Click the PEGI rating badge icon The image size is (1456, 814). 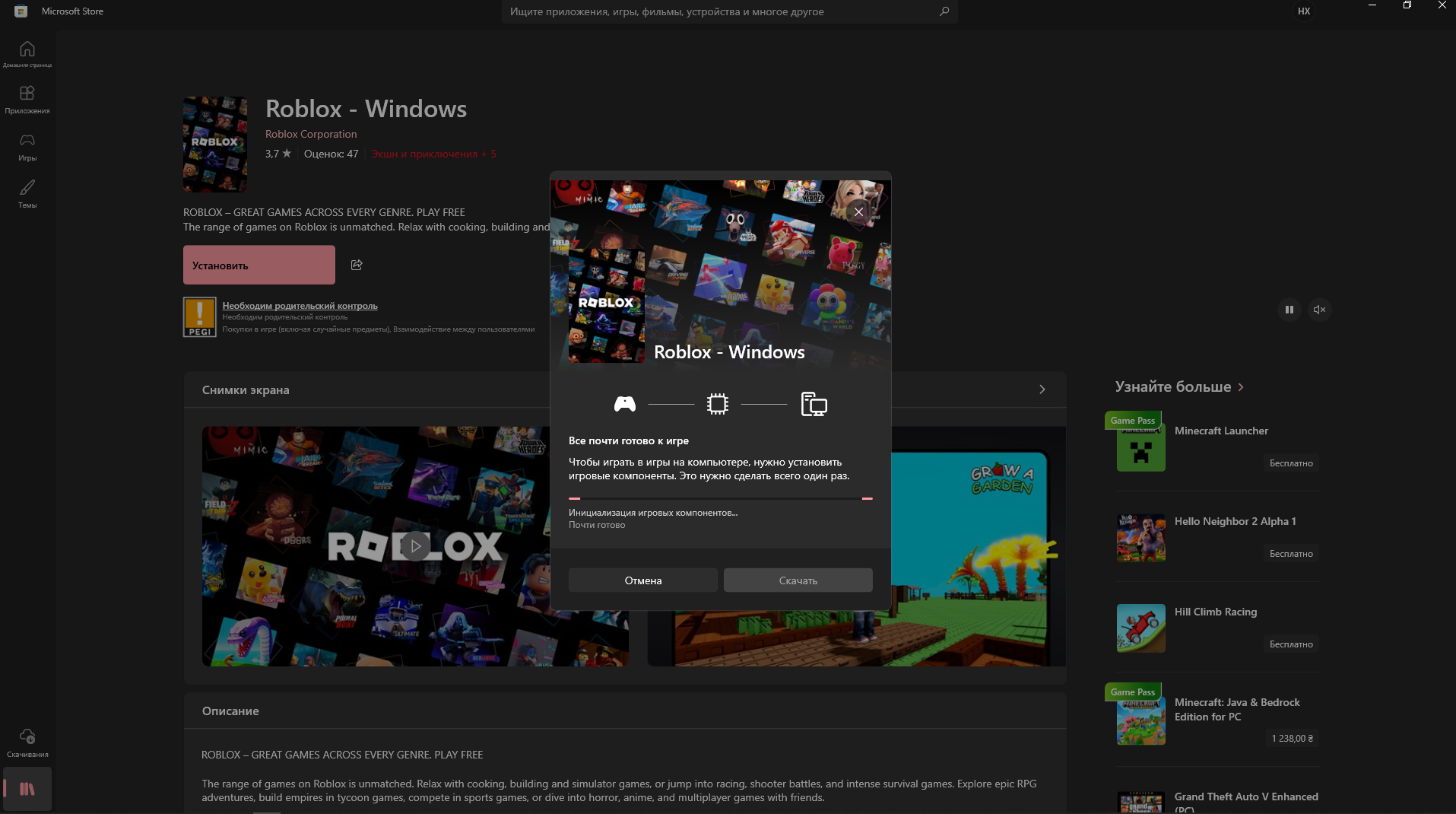point(200,316)
